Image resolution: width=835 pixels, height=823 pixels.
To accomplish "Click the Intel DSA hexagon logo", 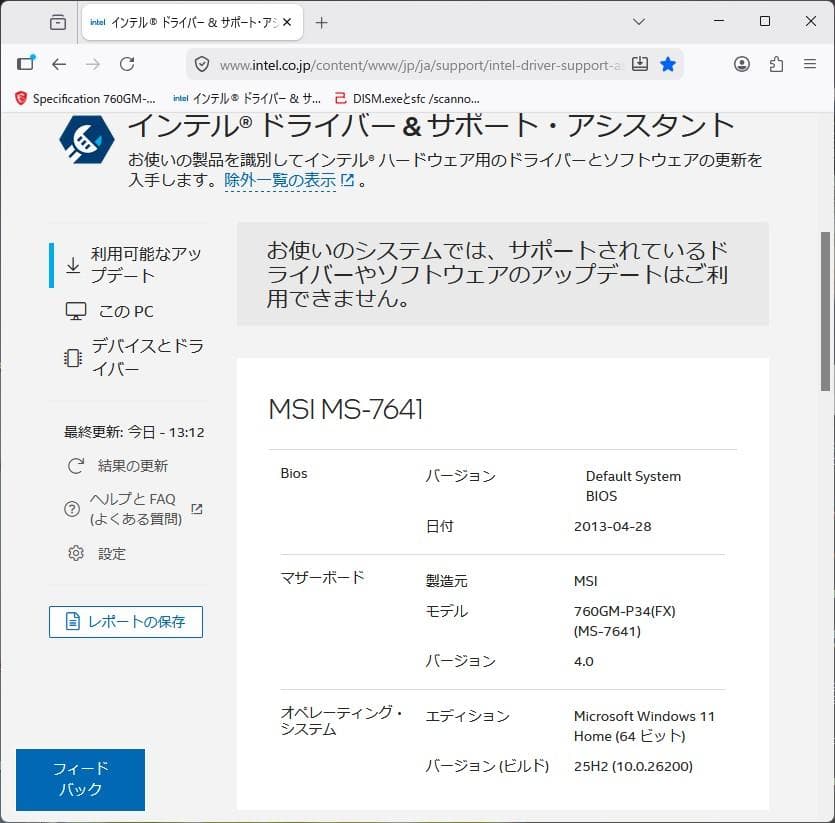I will point(86,140).
